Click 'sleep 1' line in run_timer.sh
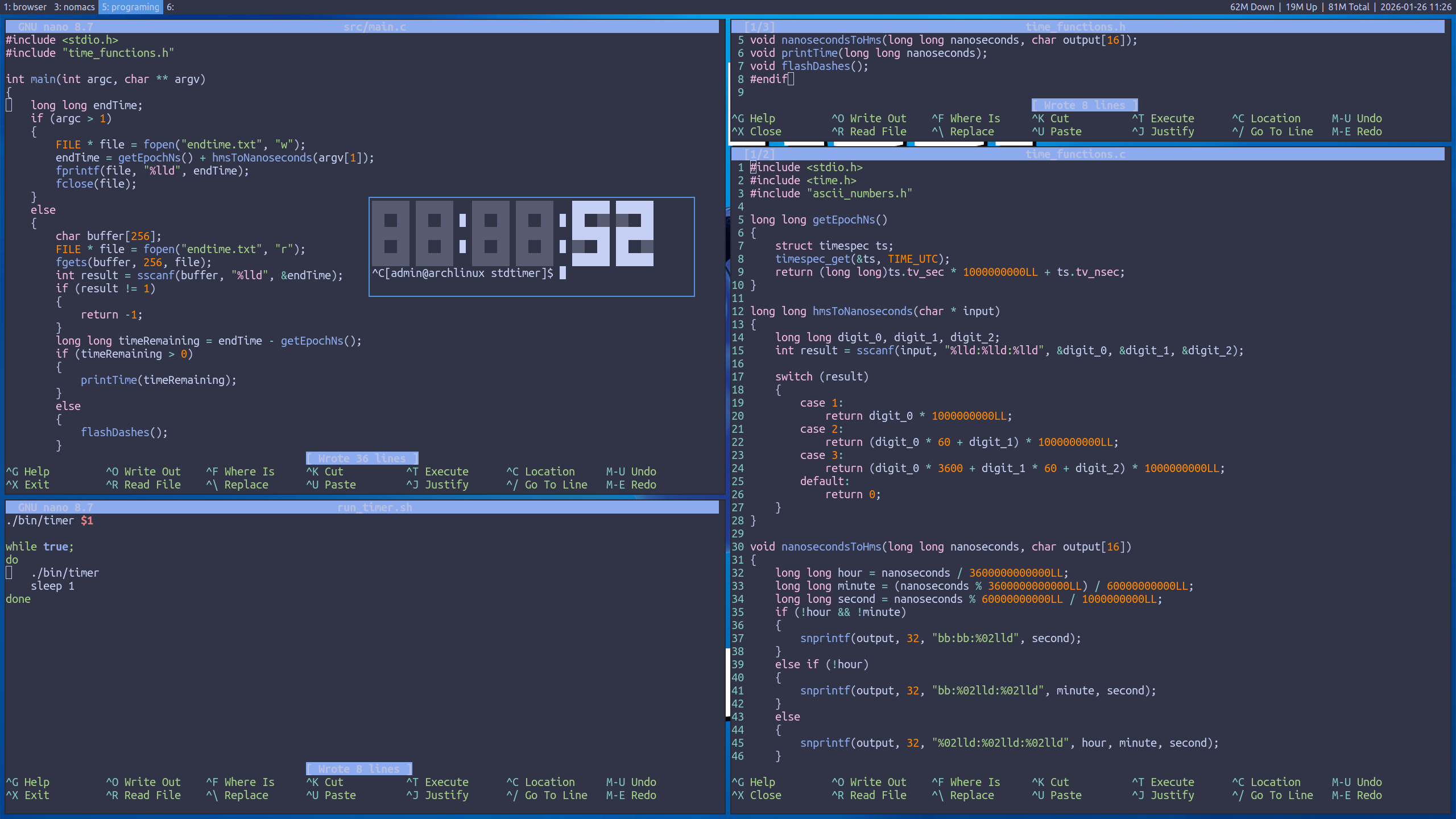 [52, 586]
